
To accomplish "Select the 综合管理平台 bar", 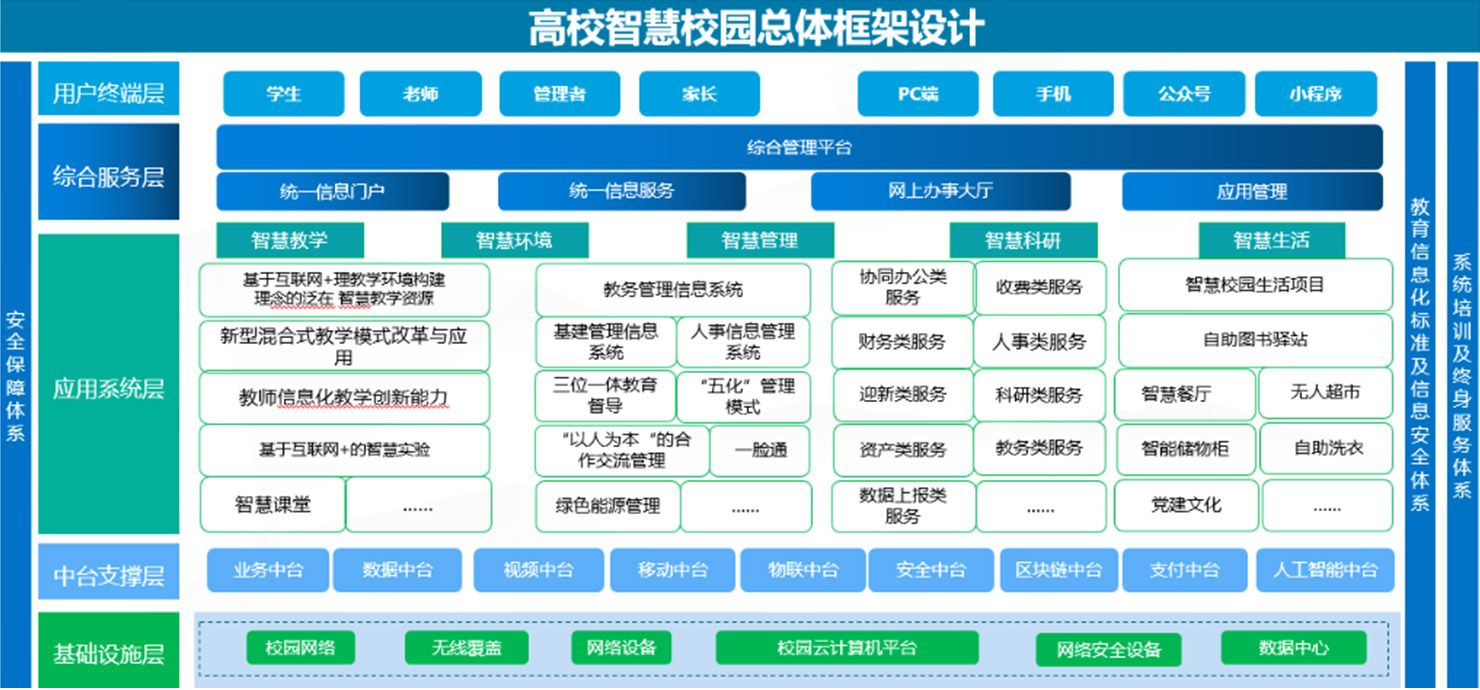I will (x=799, y=147).
